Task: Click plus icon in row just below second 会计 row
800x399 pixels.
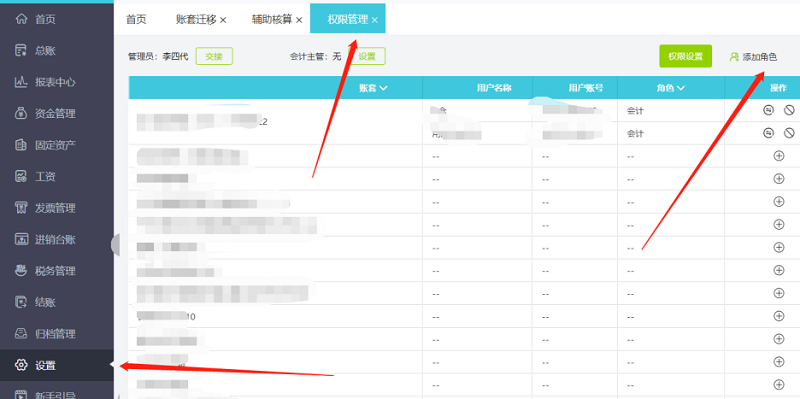Action: 779,156
